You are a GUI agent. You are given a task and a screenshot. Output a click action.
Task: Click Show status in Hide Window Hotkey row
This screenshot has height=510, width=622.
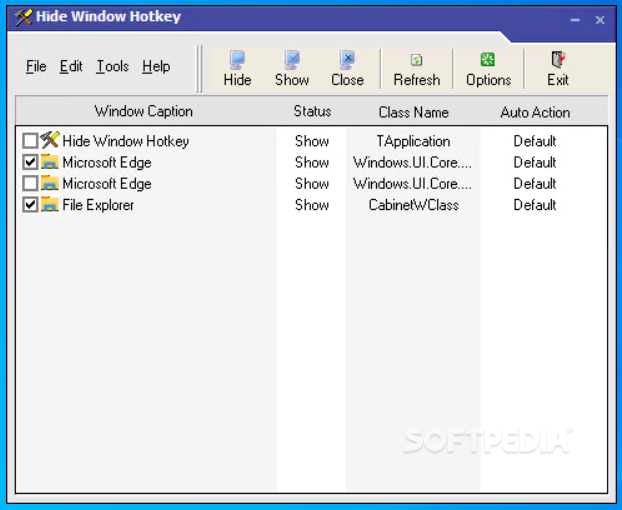312,141
